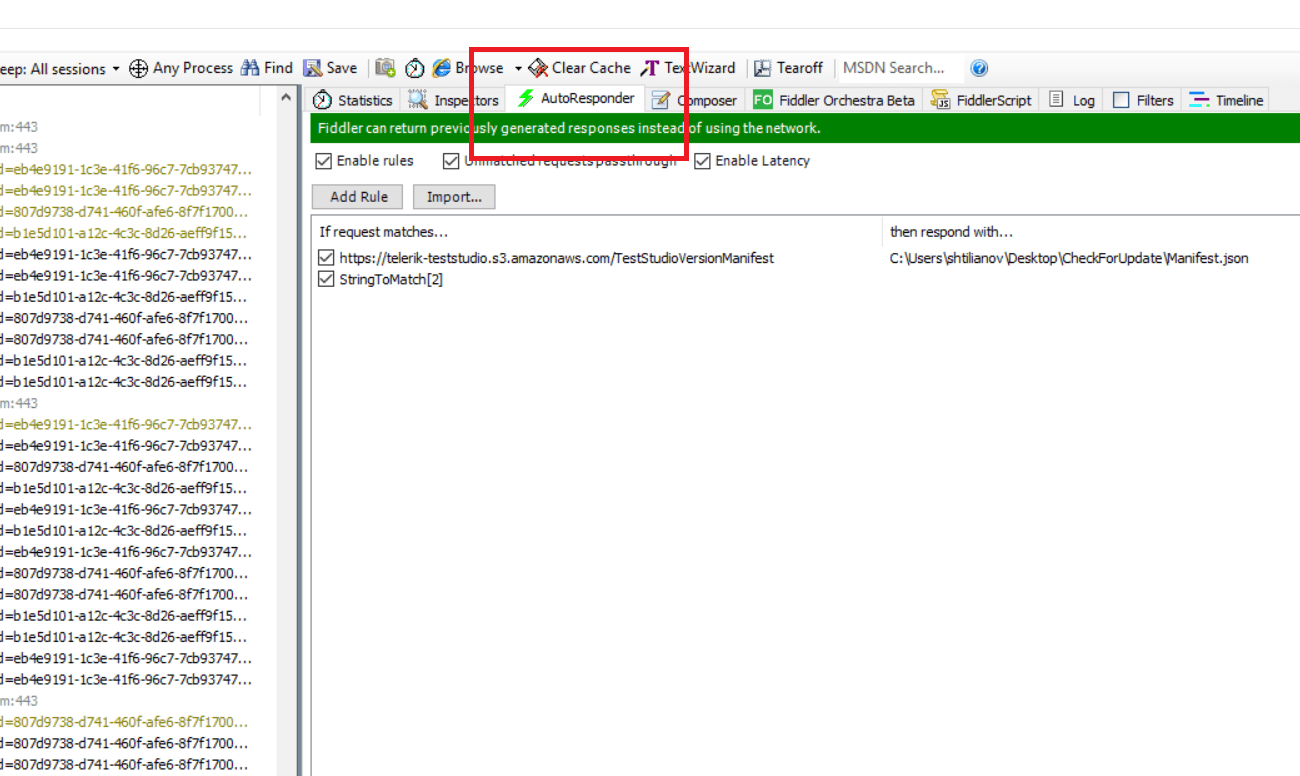Click the Any Process crosshair icon

(139, 68)
